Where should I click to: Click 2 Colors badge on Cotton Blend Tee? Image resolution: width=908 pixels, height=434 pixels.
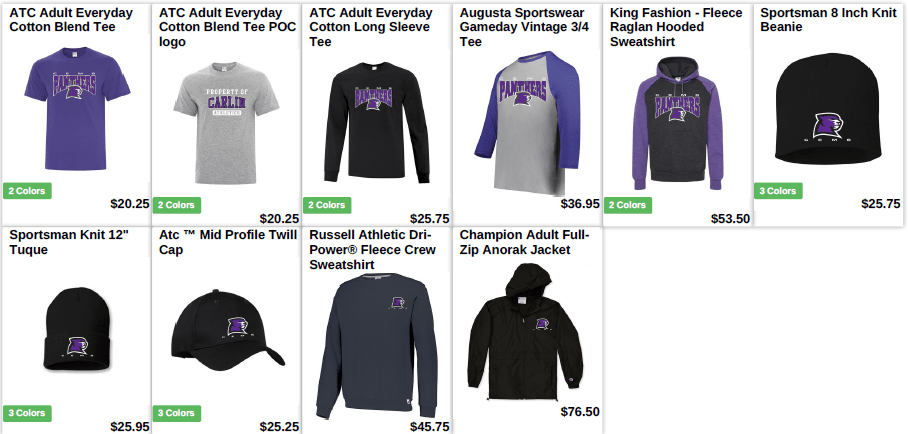27,191
